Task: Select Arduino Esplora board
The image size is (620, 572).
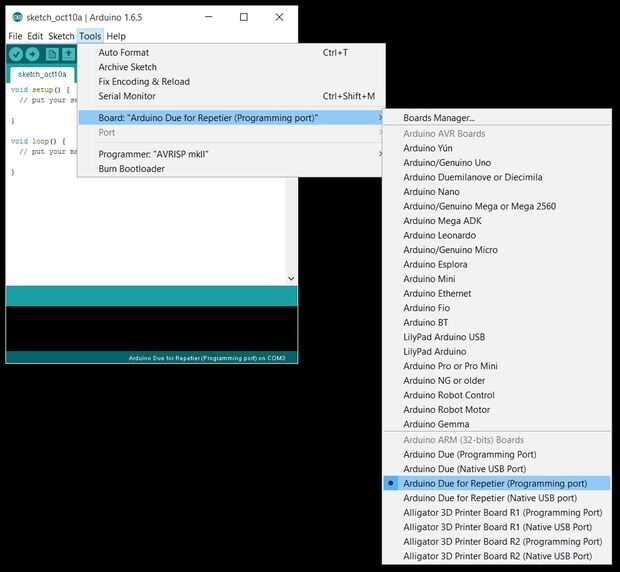Action: pos(497,264)
